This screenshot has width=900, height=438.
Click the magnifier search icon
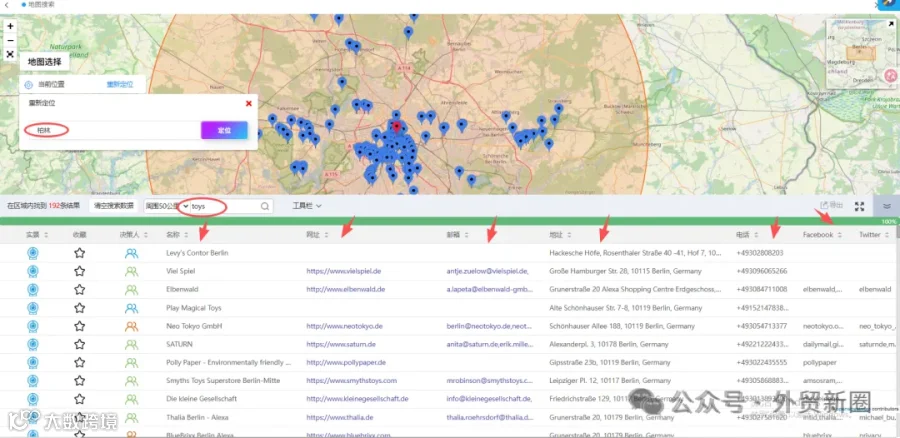pos(265,206)
